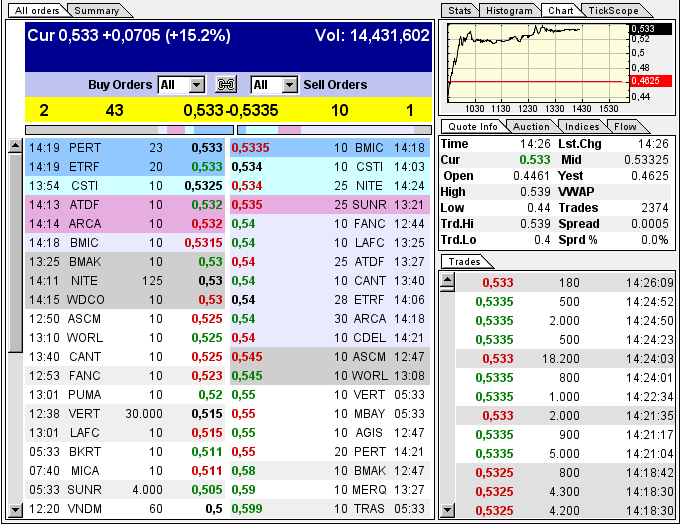This screenshot has width=681, height=525.
Task: Select CDEL sell order at 14:21
Action: point(330,337)
